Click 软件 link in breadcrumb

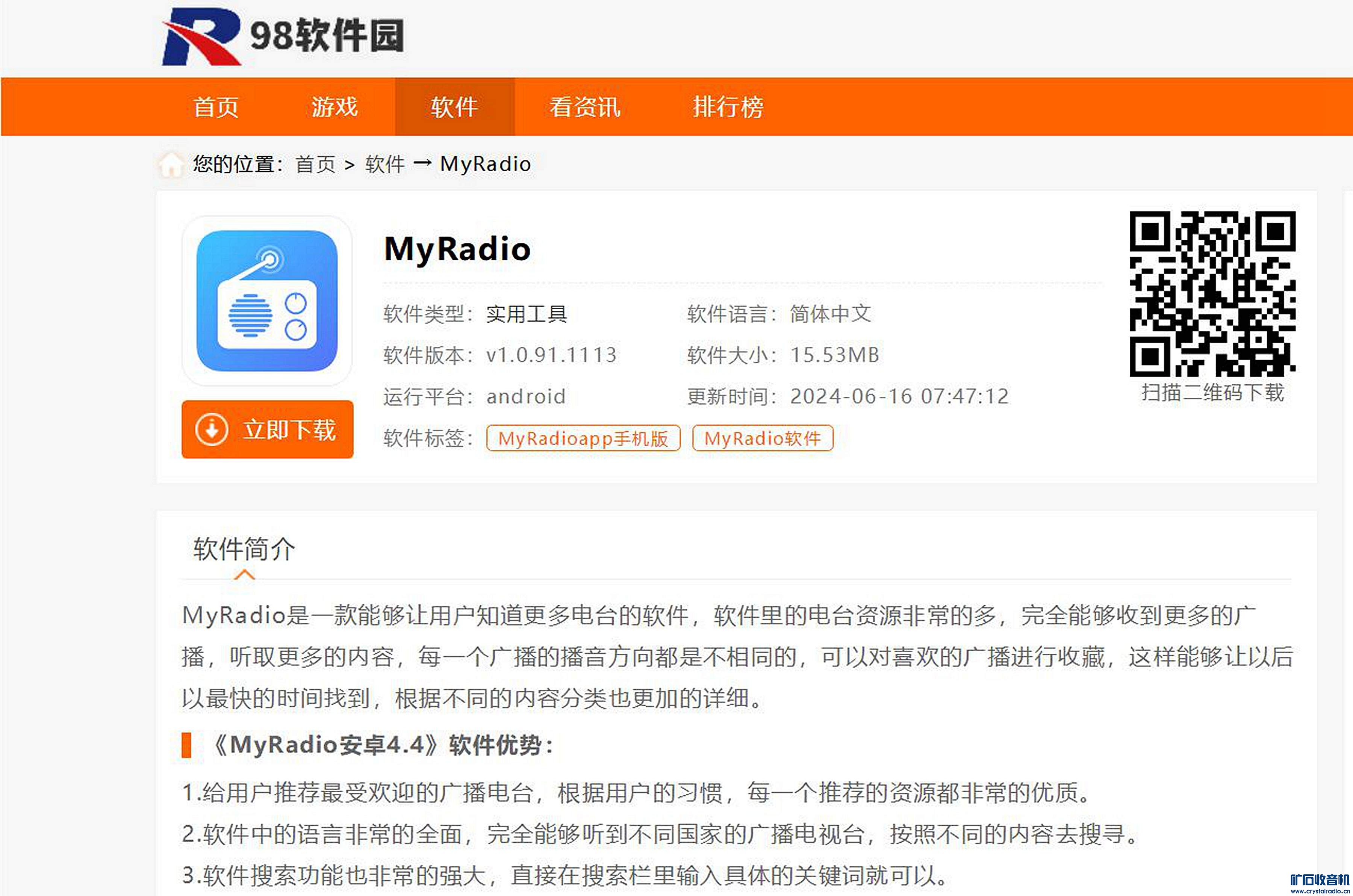(x=385, y=165)
